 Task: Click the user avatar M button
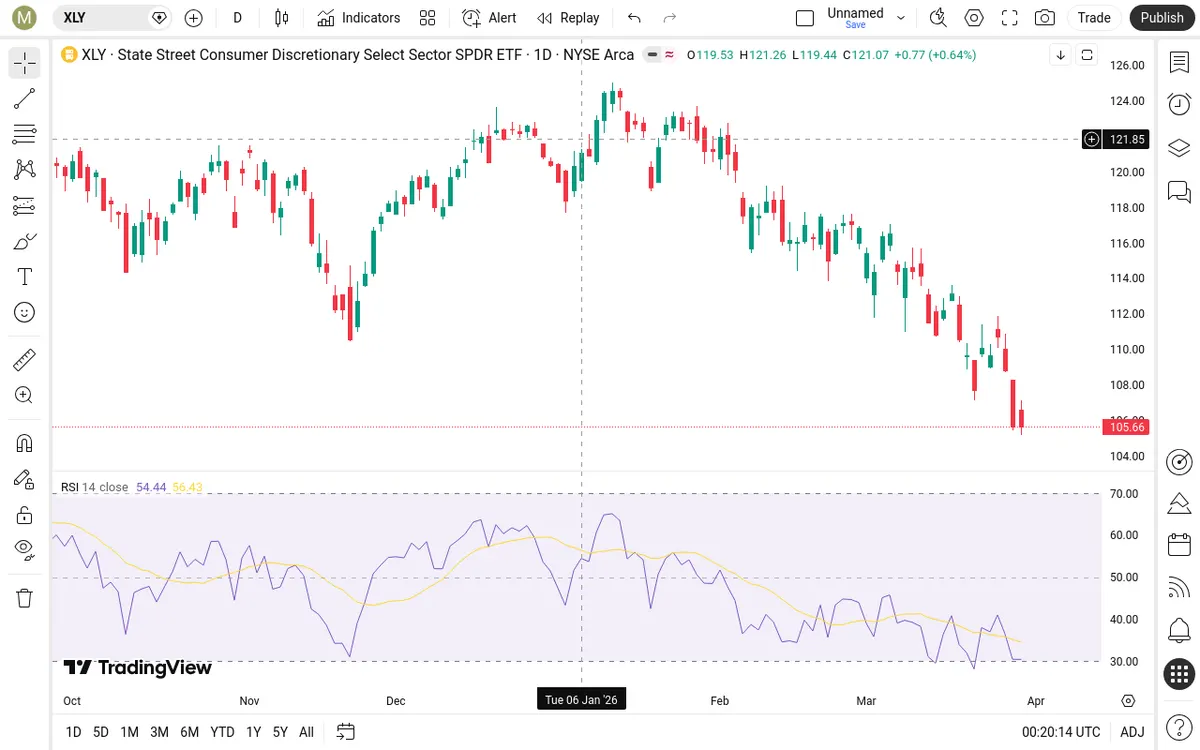[24, 18]
